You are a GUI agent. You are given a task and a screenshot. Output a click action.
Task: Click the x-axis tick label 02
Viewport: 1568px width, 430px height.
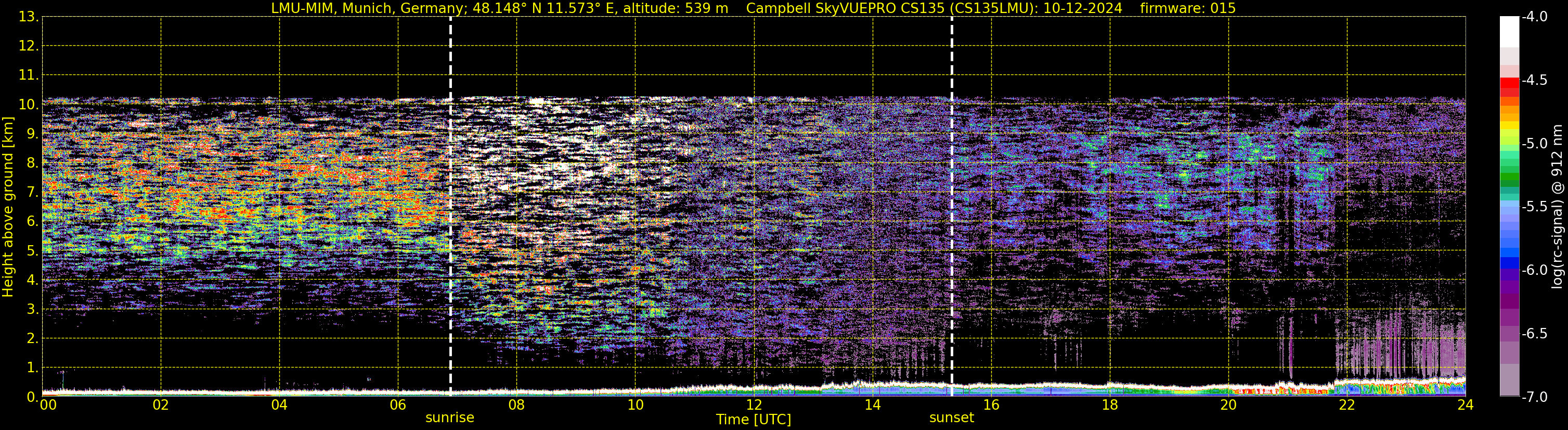point(161,405)
